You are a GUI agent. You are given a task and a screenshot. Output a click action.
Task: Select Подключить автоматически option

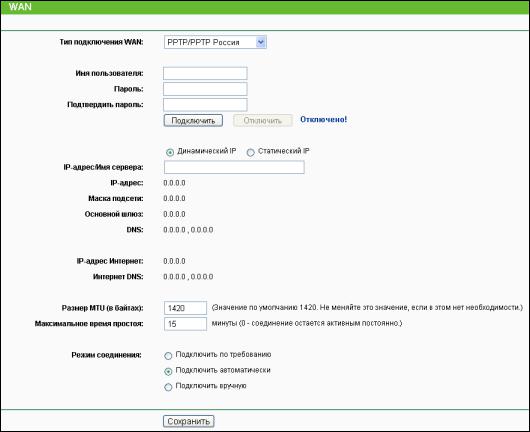[x=168, y=371]
